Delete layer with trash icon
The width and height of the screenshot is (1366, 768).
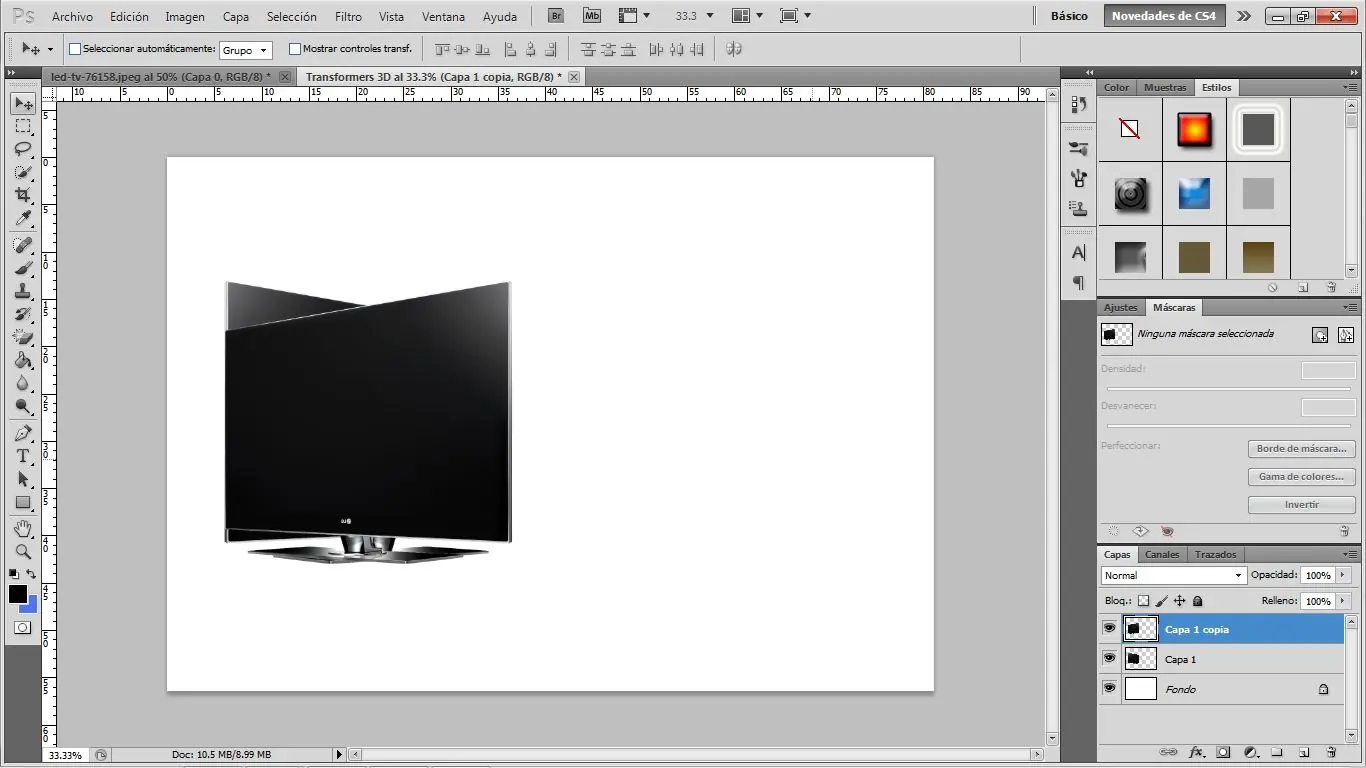point(1331,752)
